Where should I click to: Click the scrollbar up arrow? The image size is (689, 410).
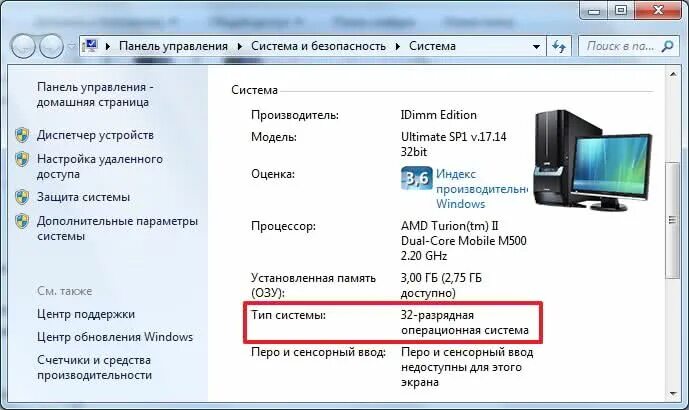(x=673, y=75)
